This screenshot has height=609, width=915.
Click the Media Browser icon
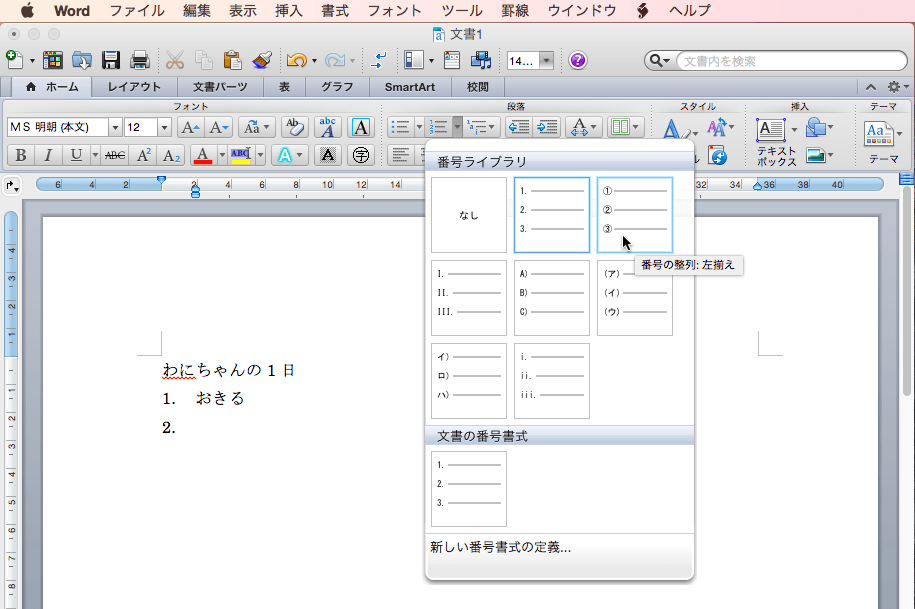click(x=481, y=60)
